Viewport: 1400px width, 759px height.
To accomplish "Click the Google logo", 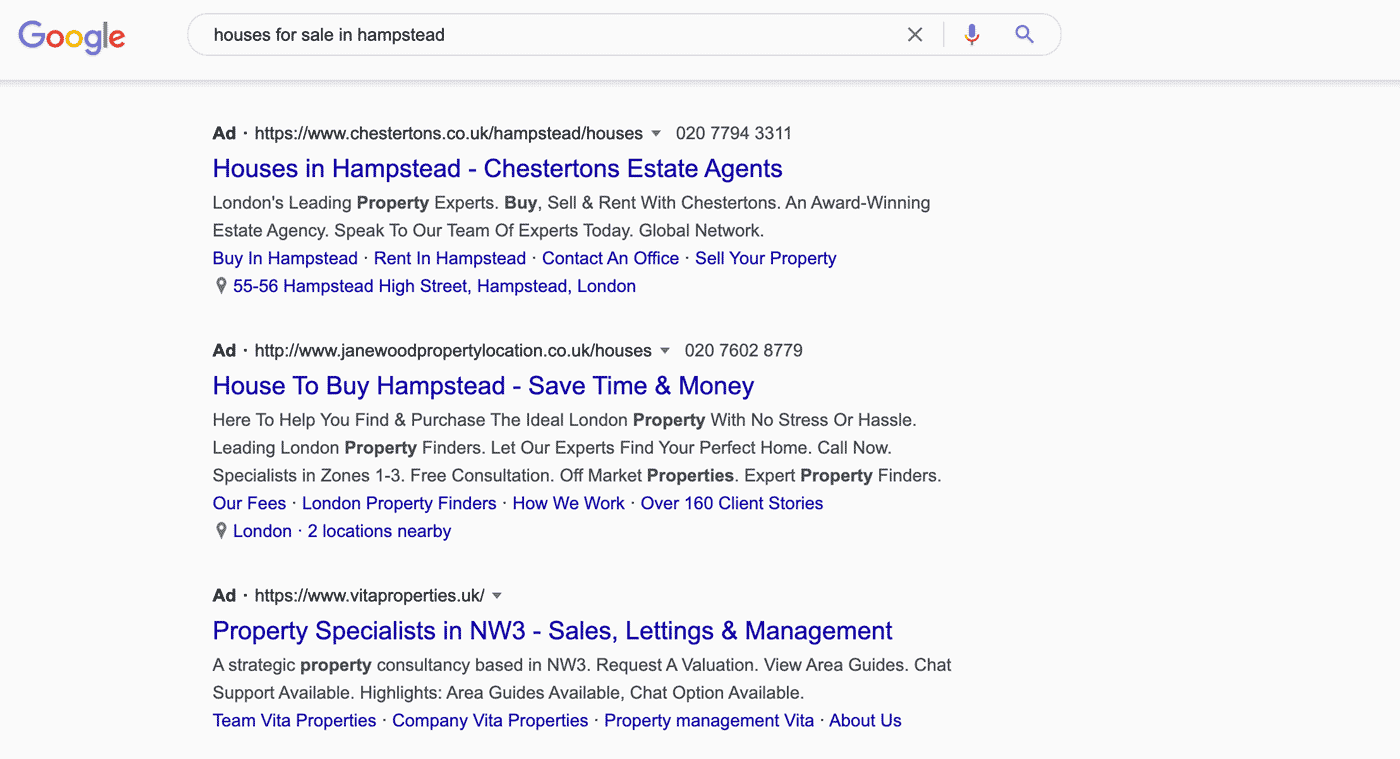I will tap(71, 37).
